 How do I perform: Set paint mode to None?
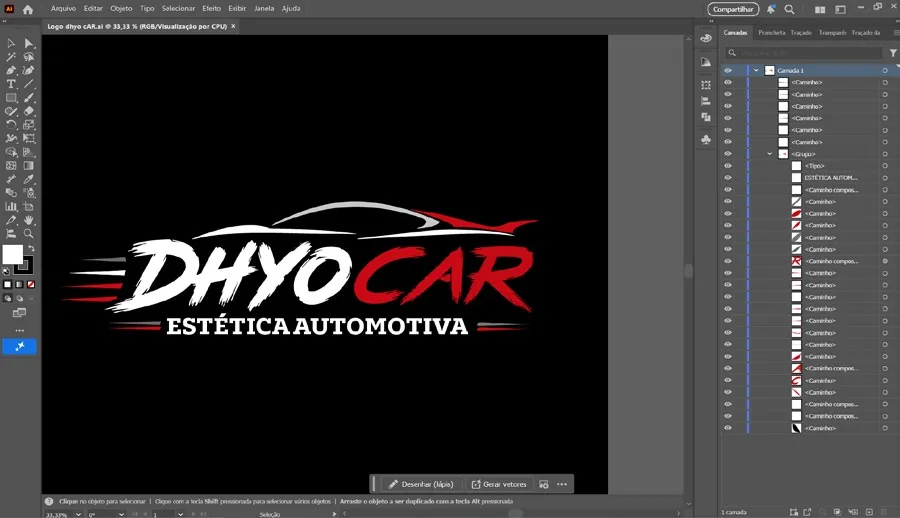(31, 284)
